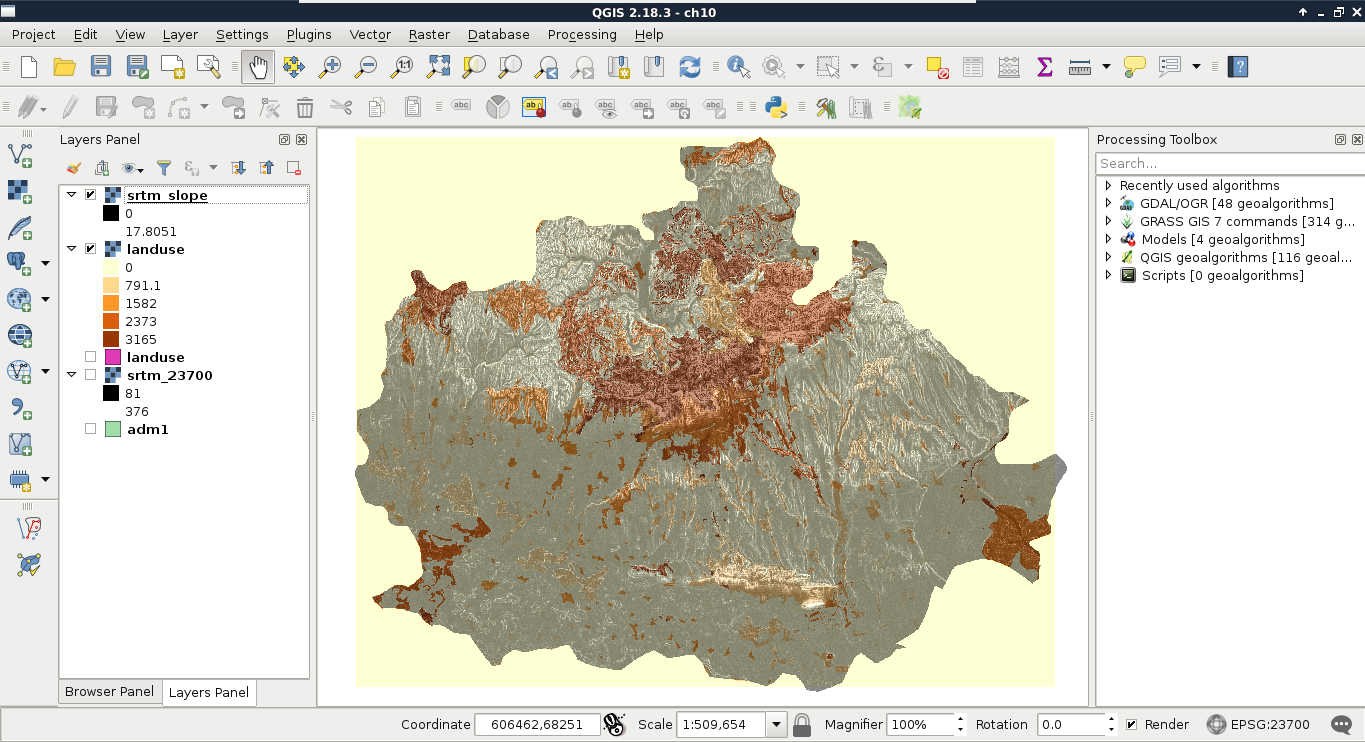The image size is (1365, 742).
Task: Click the Refresh map icon
Action: point(689,67)
